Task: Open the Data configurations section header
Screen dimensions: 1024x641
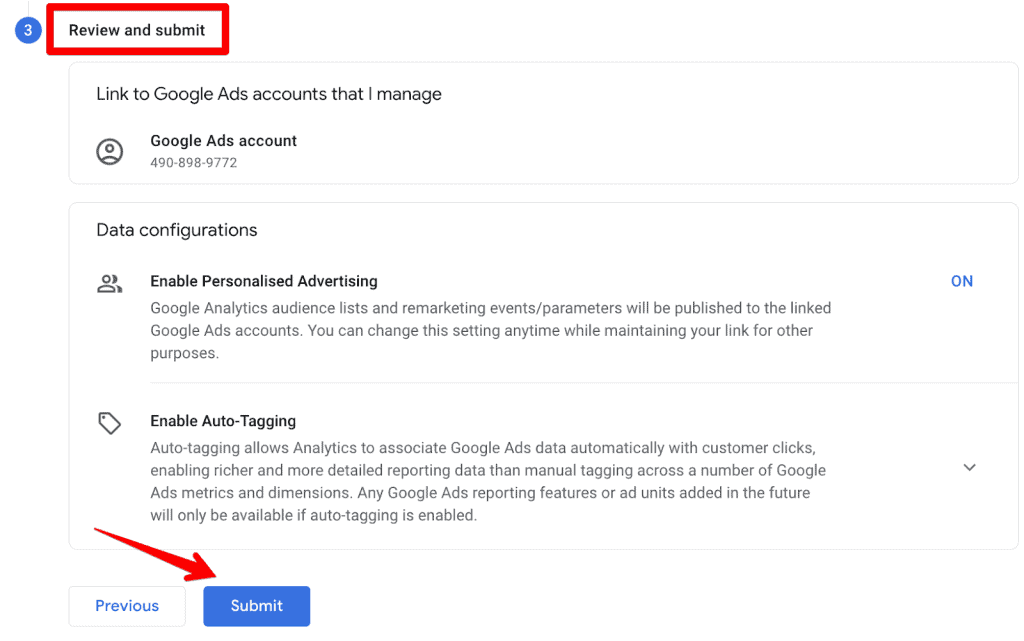Action: tap(176, 230)
